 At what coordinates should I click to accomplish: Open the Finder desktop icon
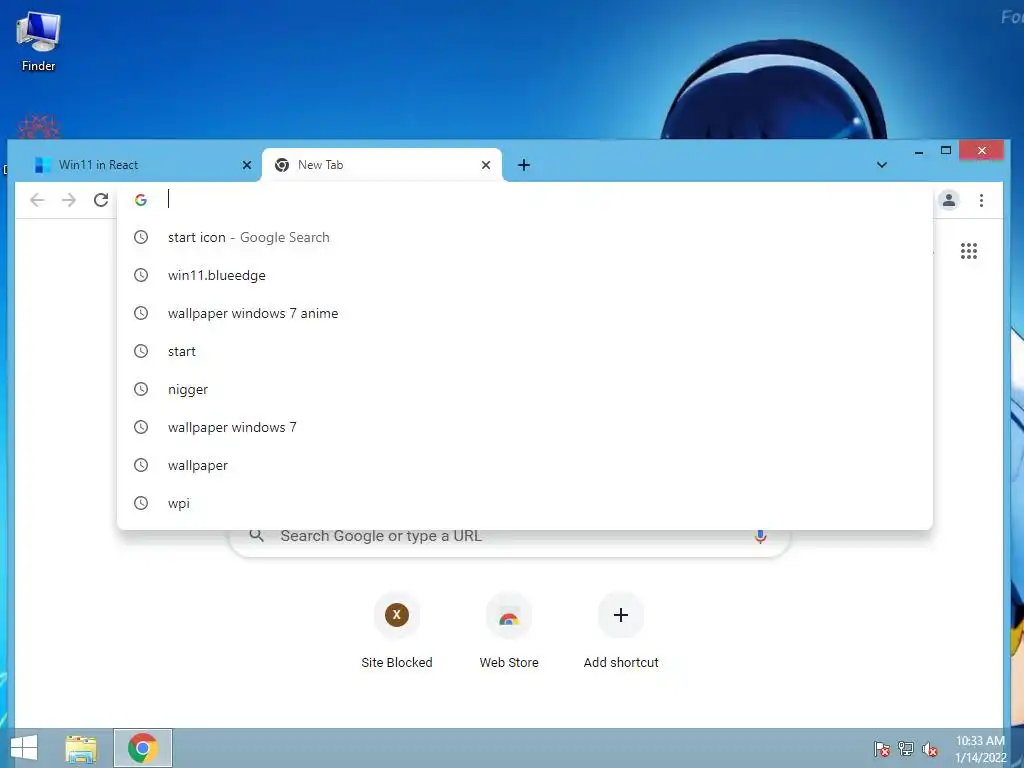[39, 42]
